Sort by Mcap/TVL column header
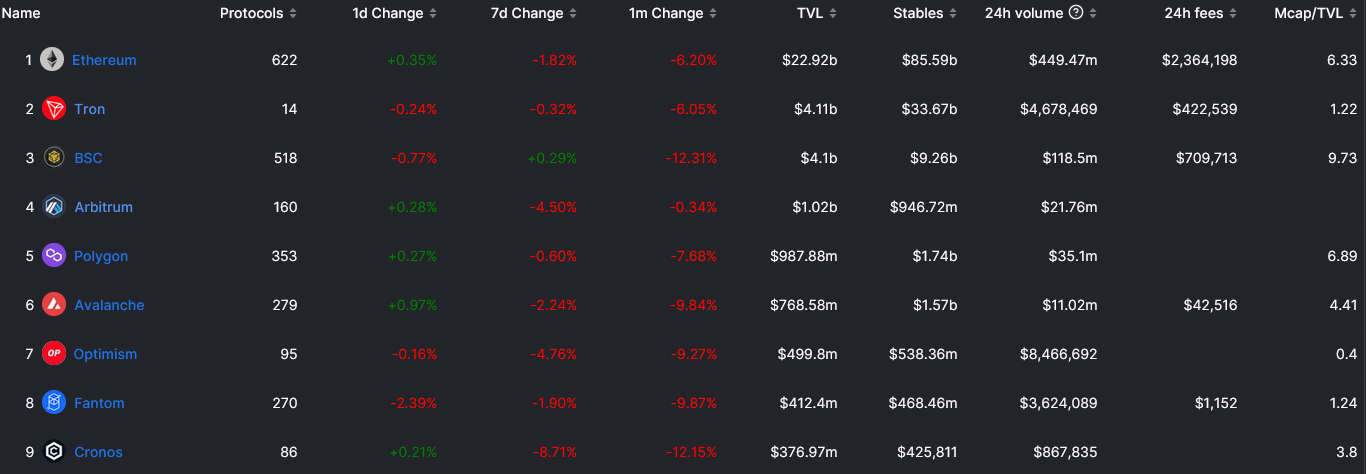 (1309, 13)
